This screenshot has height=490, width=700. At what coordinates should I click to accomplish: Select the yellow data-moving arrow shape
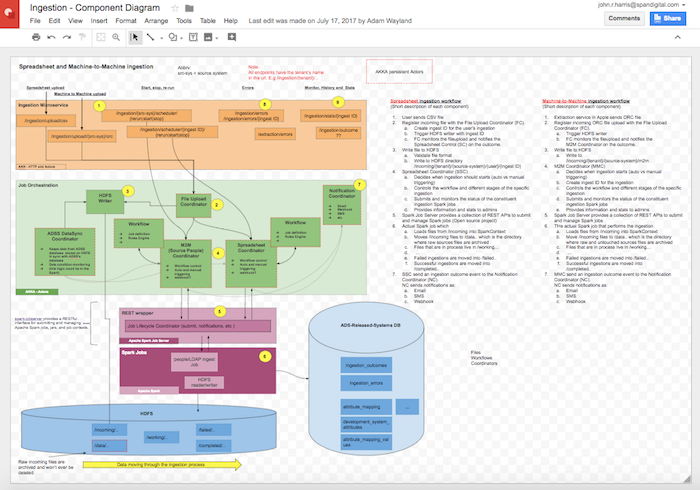pyautogui.click(x=162, y=465)
